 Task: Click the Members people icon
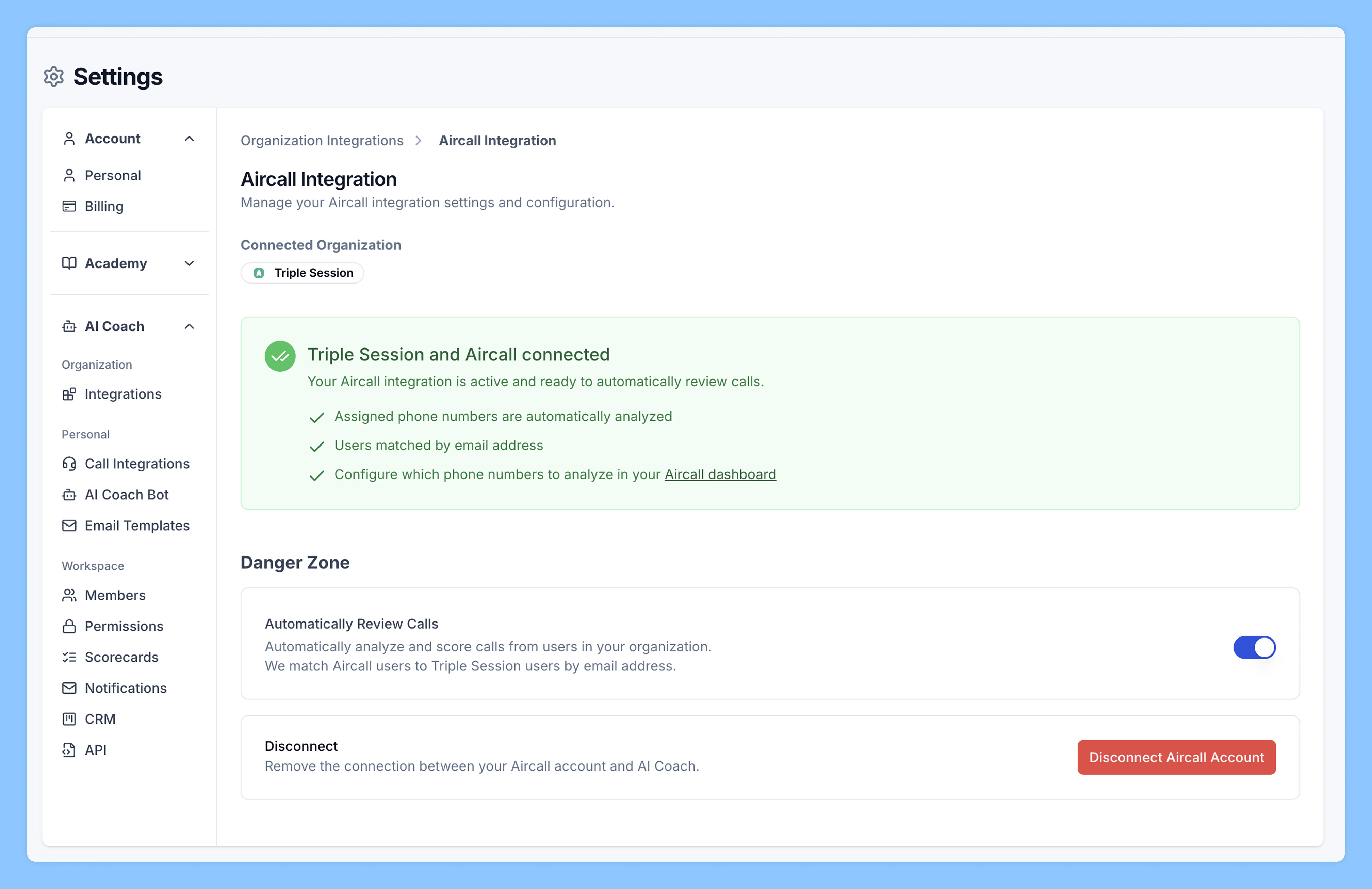(69, 596)
